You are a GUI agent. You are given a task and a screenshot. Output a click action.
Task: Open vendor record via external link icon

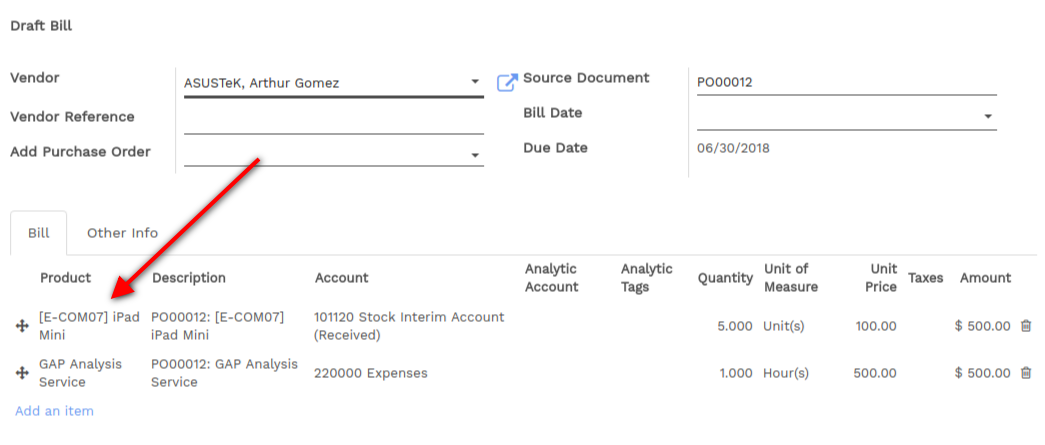coord(507,83)
